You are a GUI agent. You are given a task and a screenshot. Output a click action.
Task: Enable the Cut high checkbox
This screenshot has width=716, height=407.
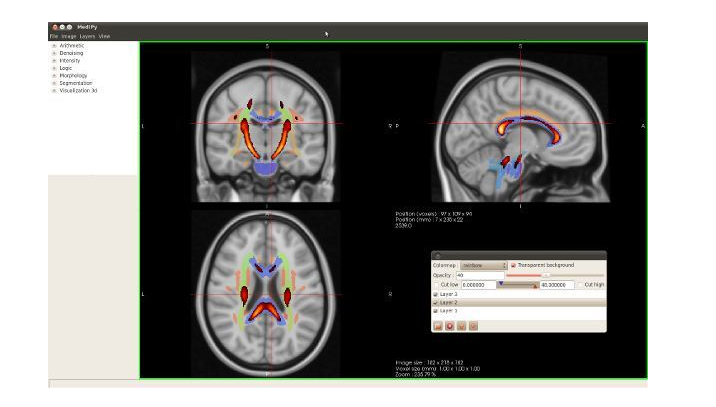578,284
